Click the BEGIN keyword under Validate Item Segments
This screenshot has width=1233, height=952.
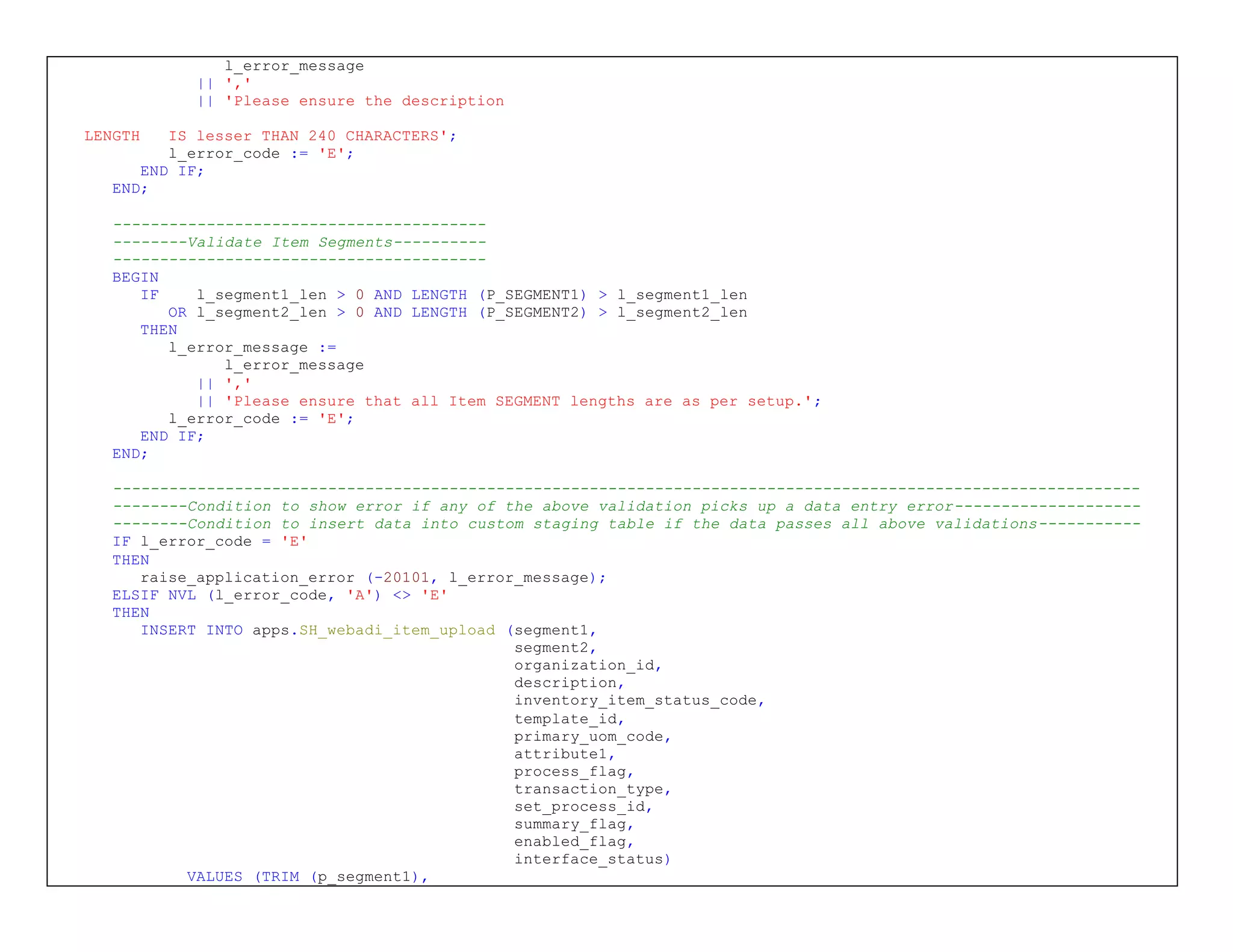click(135, 277)
